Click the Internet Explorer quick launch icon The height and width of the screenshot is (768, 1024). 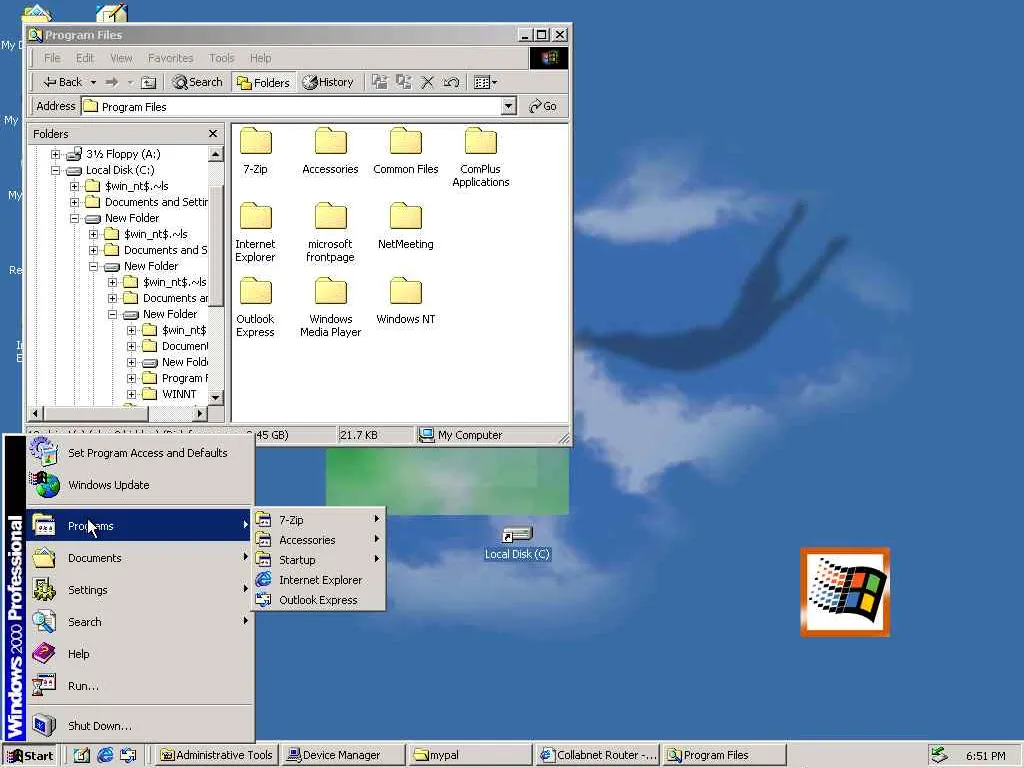coord(105,755)
